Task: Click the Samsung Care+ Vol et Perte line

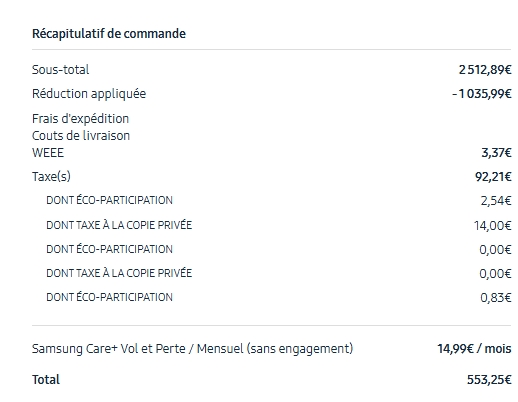Action: pyautogui.click(x=192, y=349)
